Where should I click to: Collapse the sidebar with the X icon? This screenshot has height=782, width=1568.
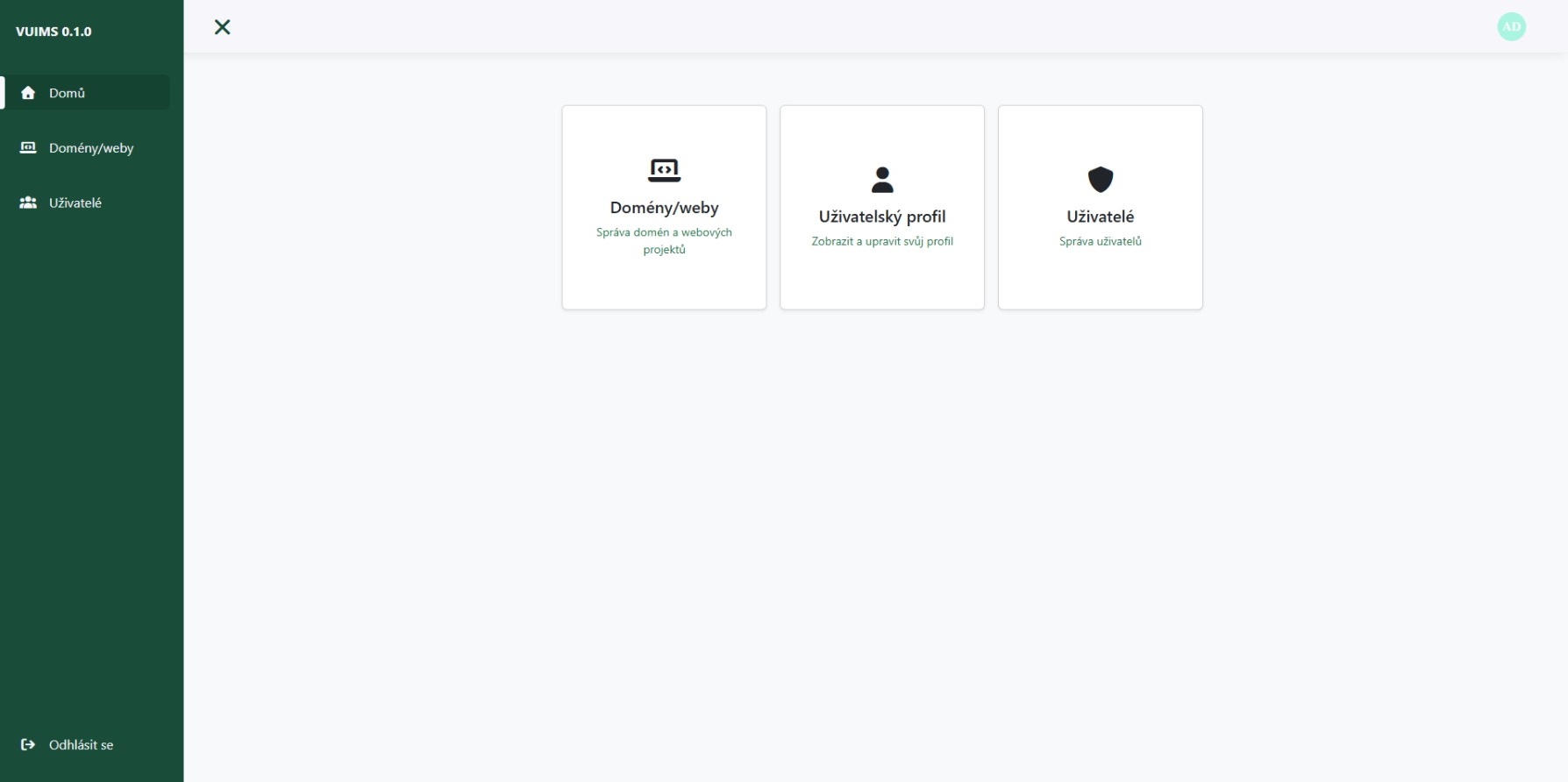(x=223, y=27)
